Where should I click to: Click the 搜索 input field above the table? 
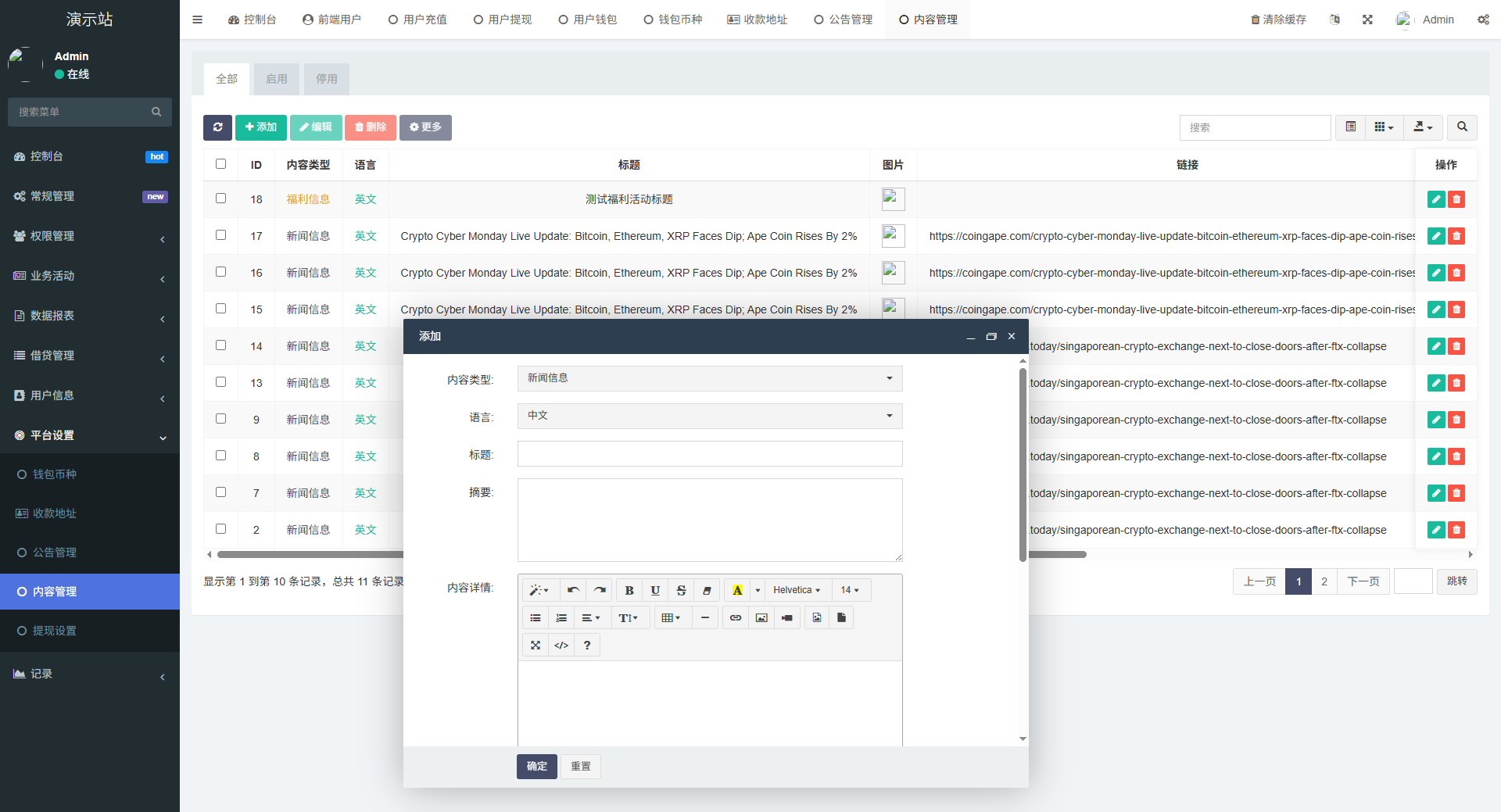pos(1255,127)
